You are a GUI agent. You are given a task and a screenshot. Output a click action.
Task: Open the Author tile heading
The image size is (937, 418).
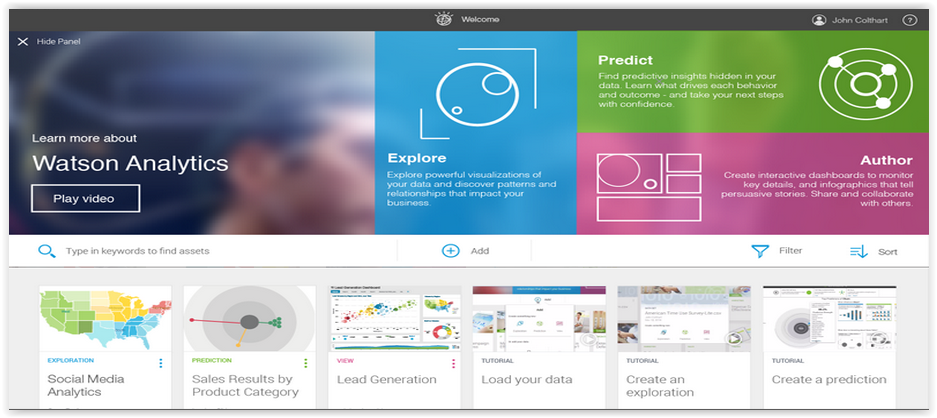pyautogui.click(x=886, y=160)
